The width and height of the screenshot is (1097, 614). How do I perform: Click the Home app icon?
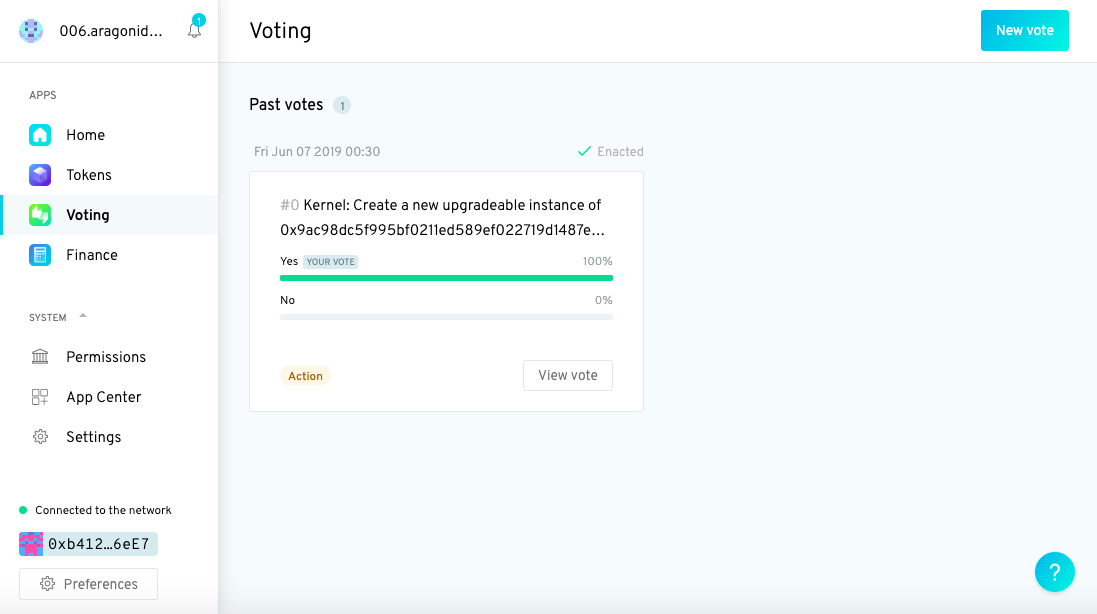click(40, 135)
